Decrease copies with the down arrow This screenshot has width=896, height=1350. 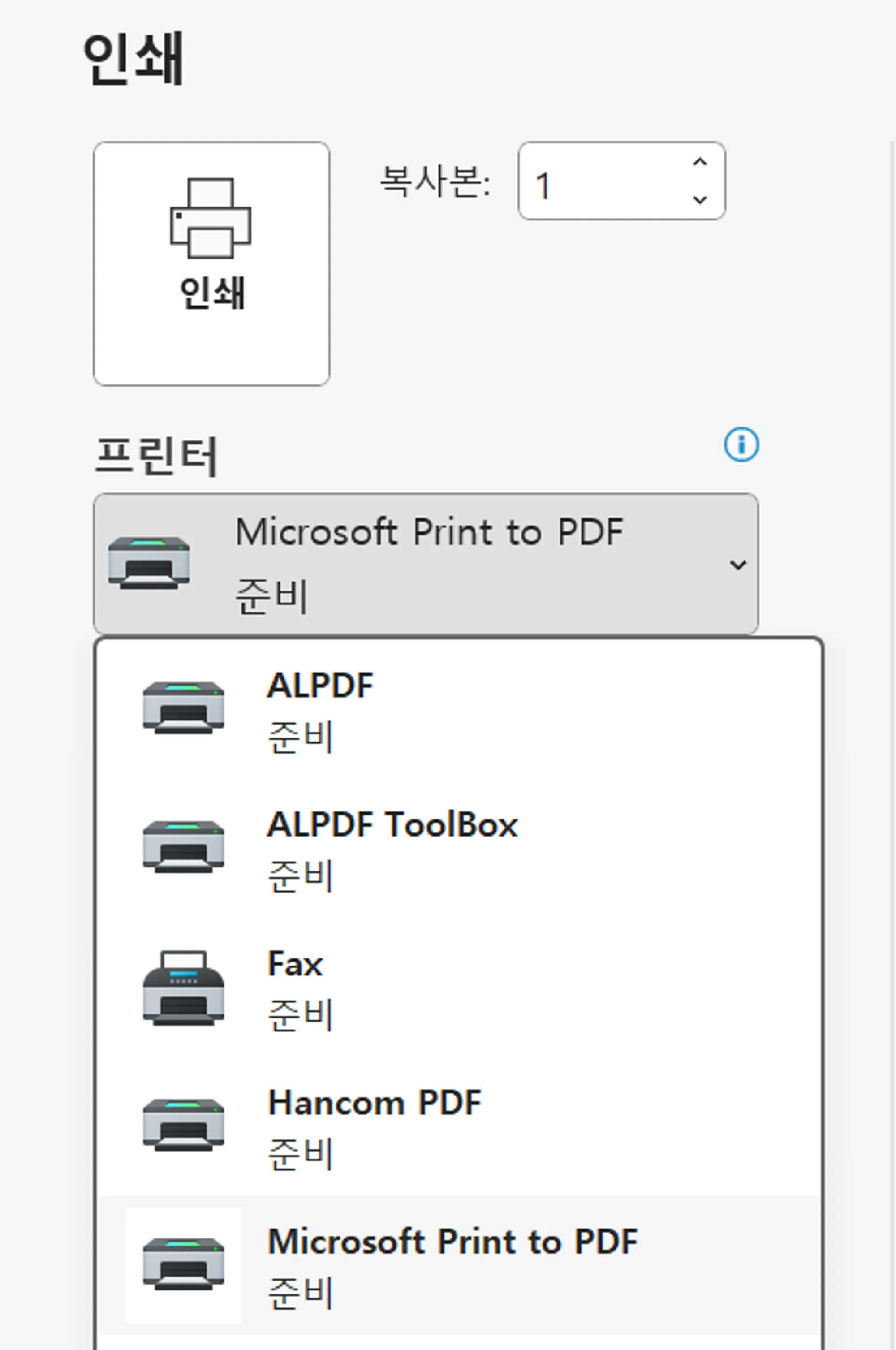(700, 199)
